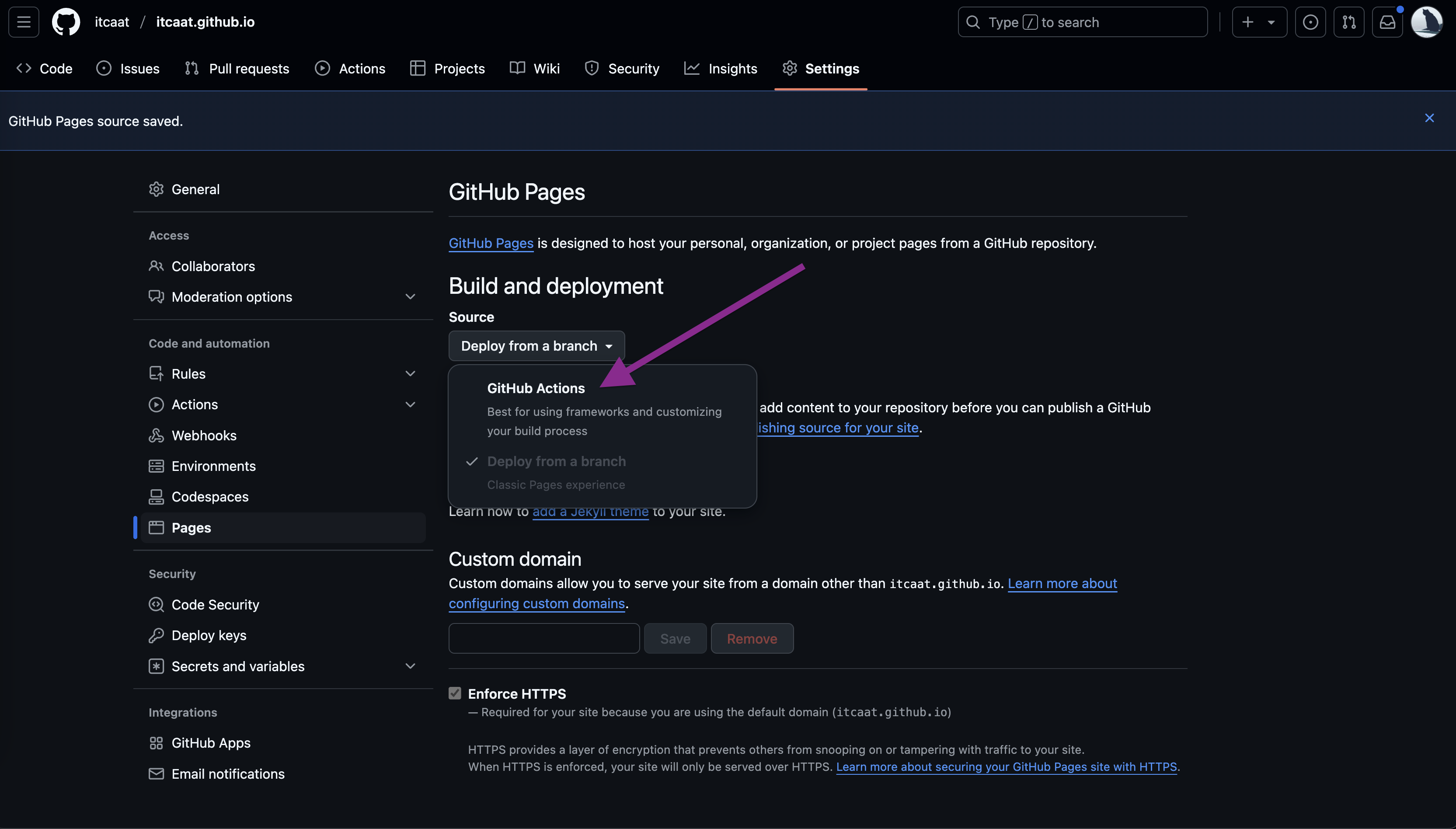Open Code Security settings
Screen dimensions: 1456x829
coord(283,604)
